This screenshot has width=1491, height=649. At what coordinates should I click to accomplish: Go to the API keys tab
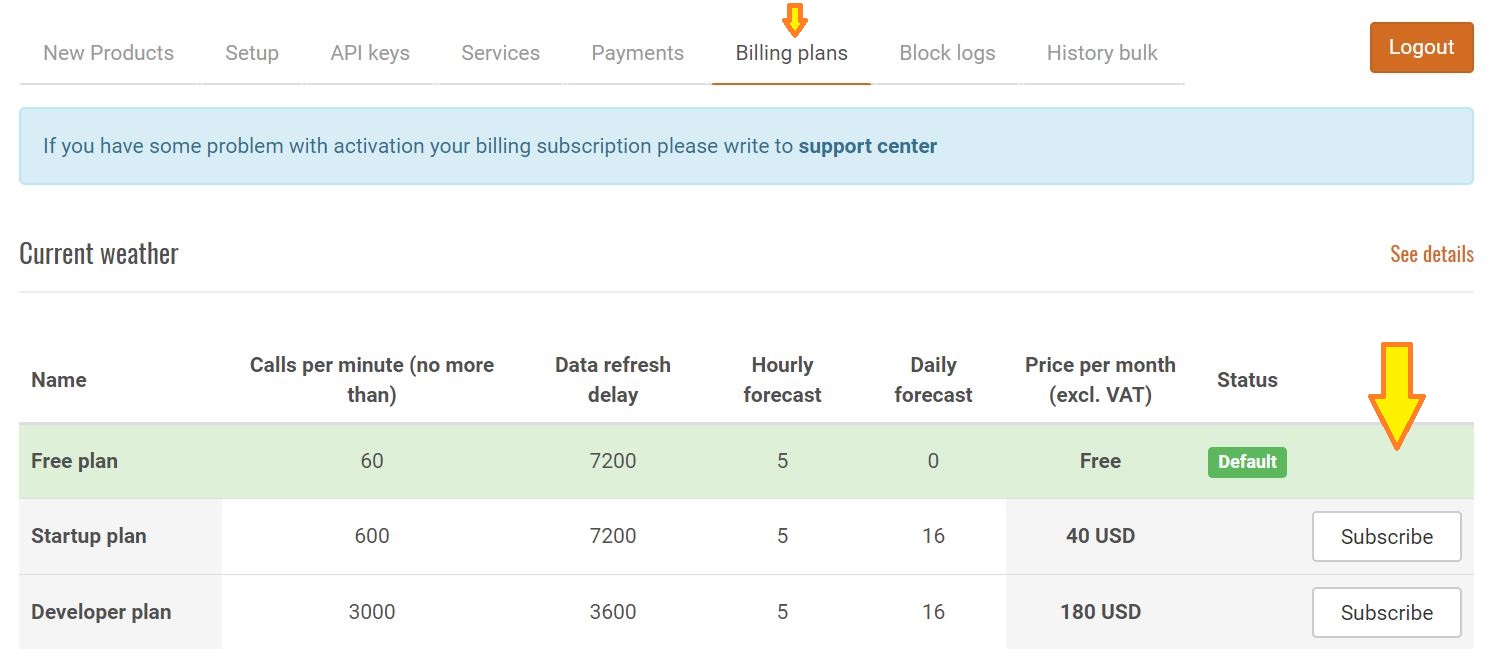(370, 53)
